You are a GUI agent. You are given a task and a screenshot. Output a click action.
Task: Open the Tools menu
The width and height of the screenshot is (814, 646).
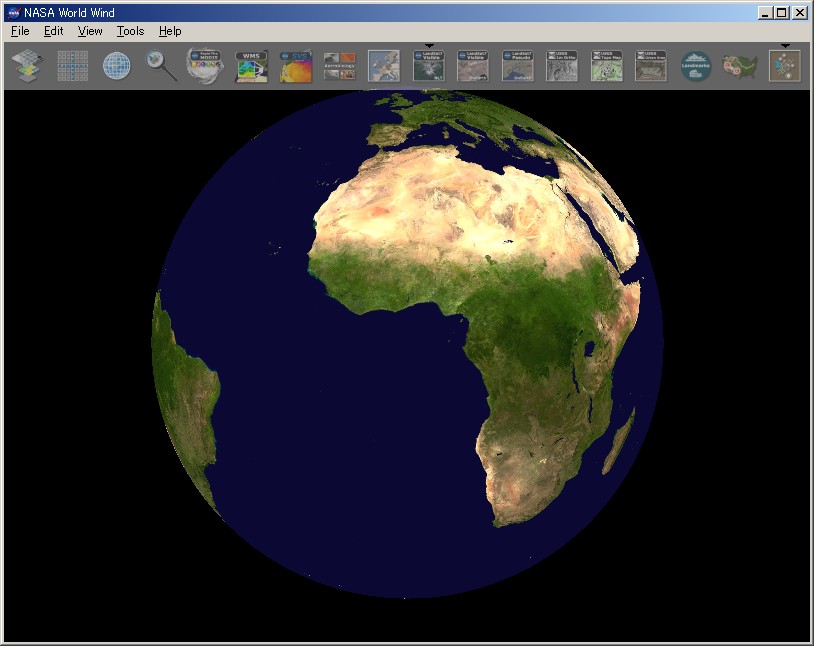128,31
